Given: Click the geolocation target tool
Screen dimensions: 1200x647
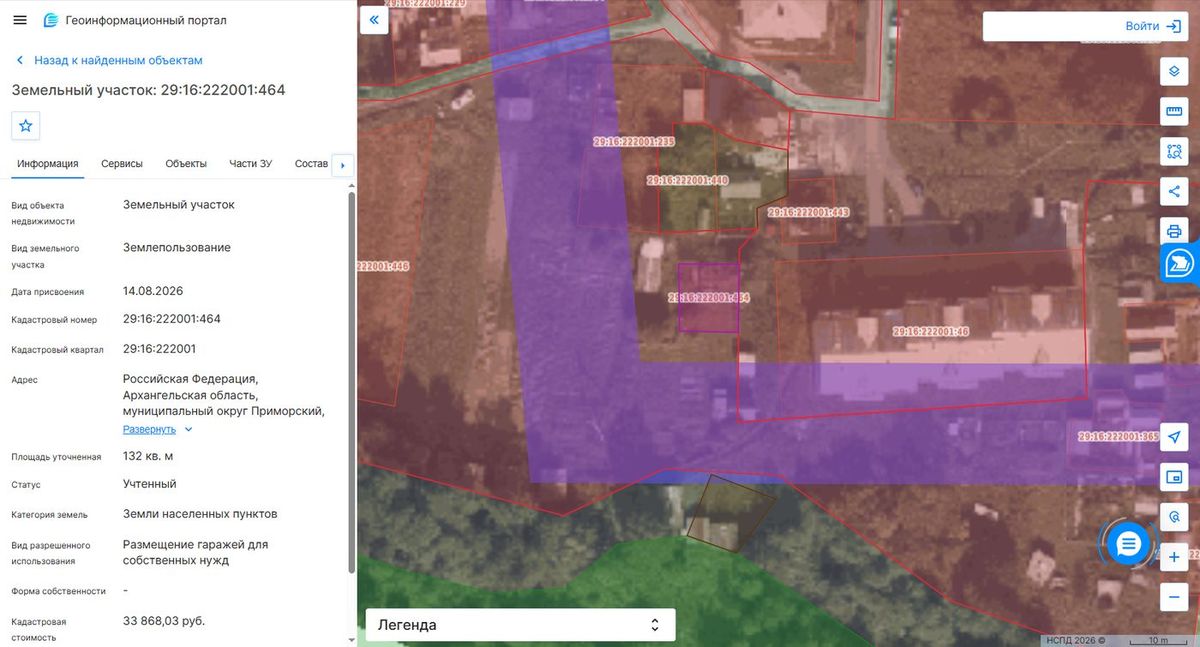Looking at the screenshot, I should click(1174, 516).
